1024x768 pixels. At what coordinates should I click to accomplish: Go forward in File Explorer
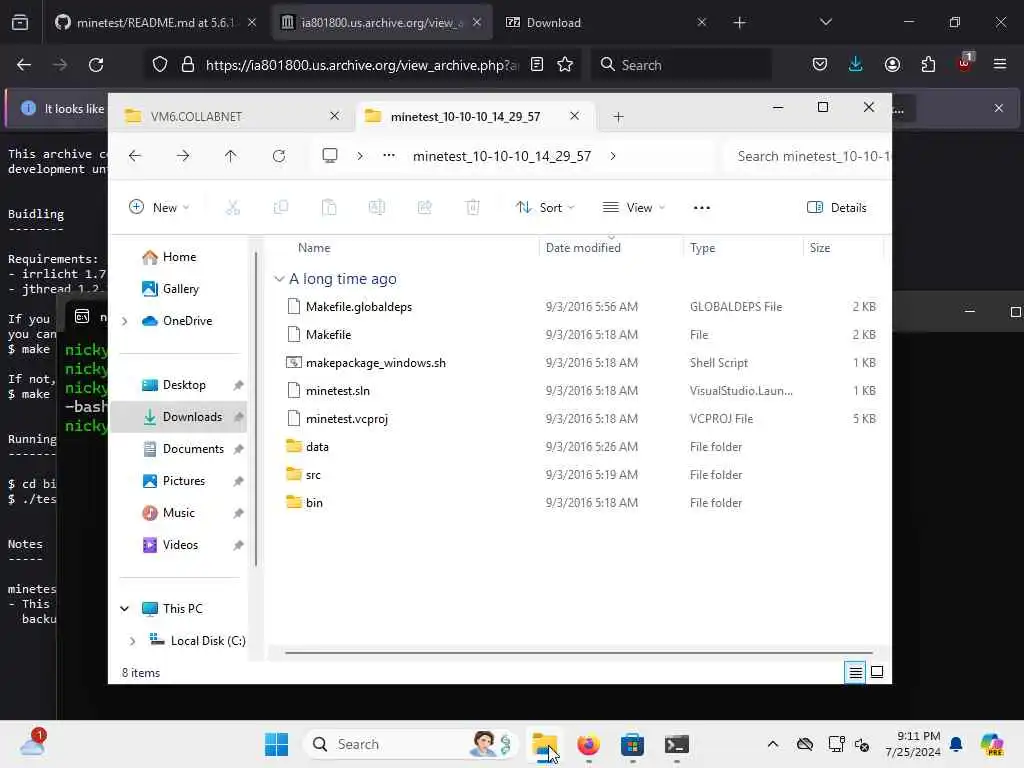(183, 156)
